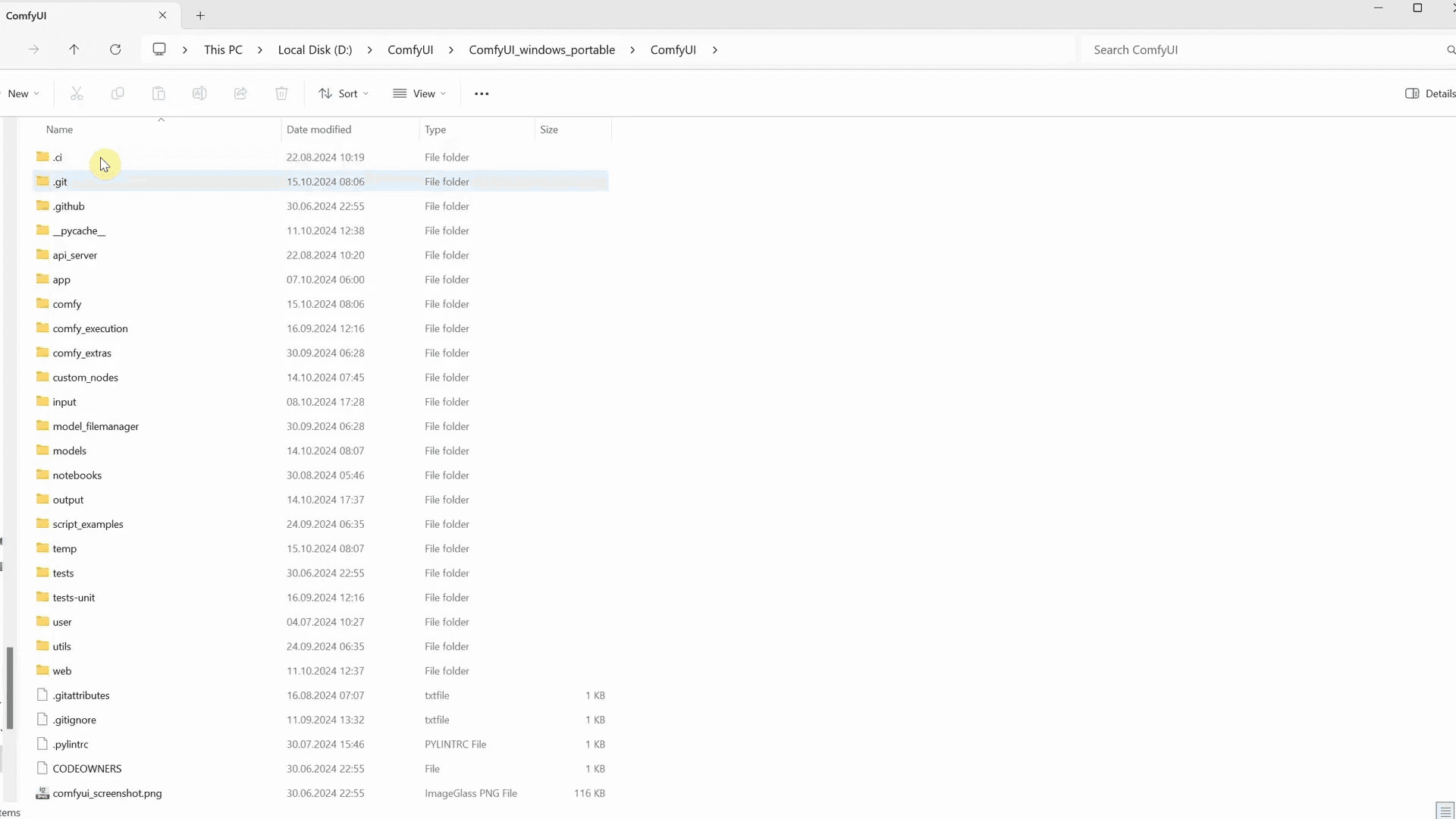Close the ComfyUI tab

pos(162,15)
